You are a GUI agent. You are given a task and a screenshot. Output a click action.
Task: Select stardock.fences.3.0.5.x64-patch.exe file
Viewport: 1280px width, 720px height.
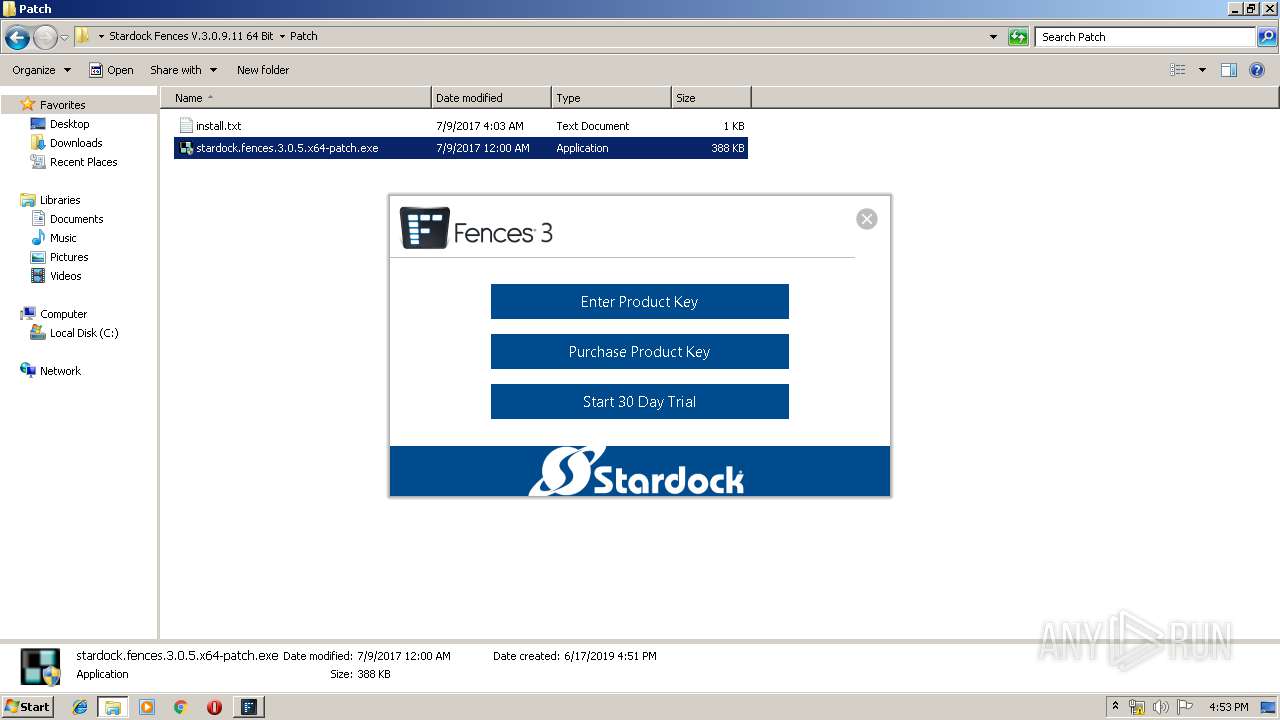click(x=461, y=148)
